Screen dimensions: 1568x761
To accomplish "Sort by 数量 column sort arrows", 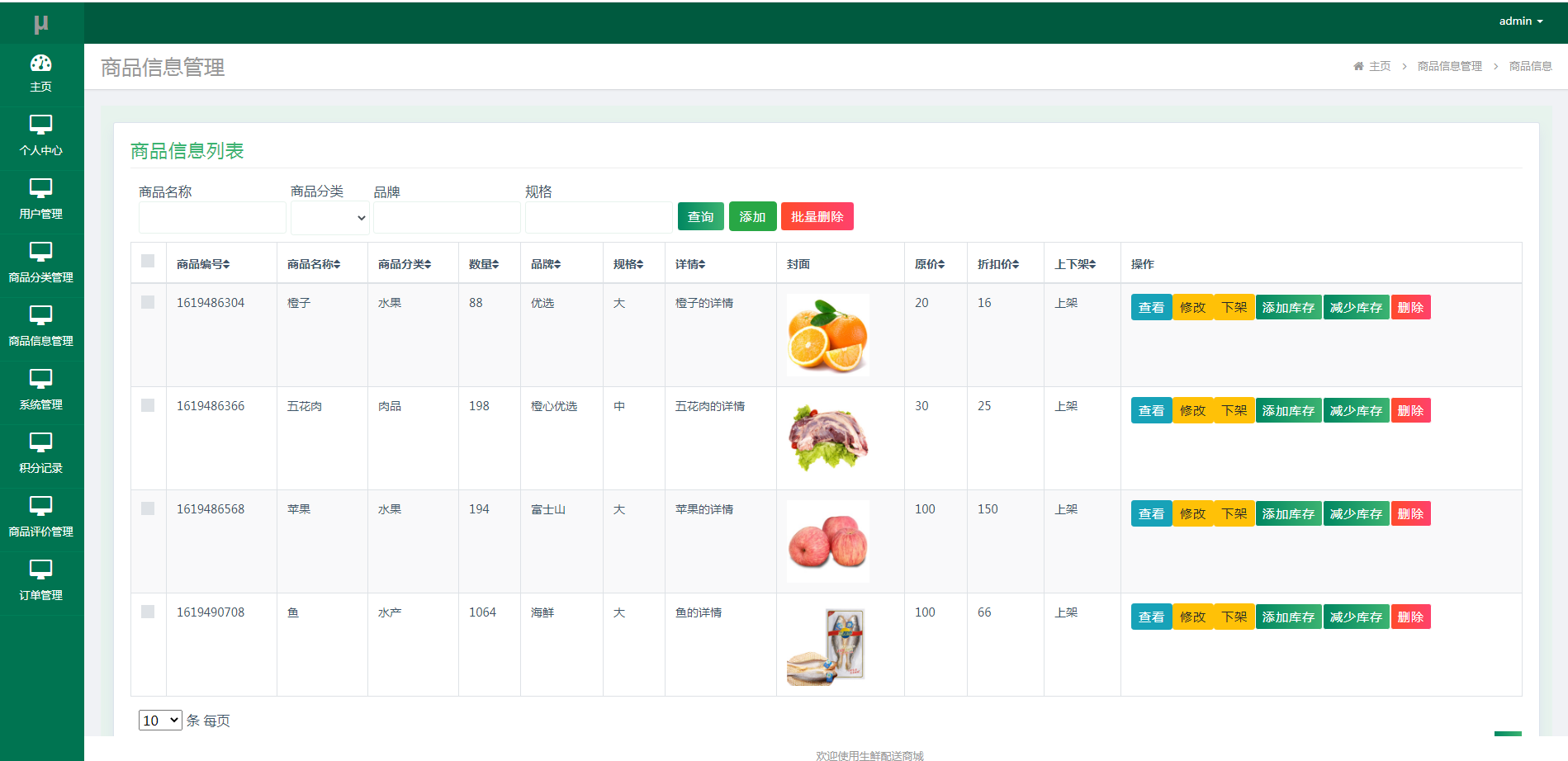I will tap(495, 264).
